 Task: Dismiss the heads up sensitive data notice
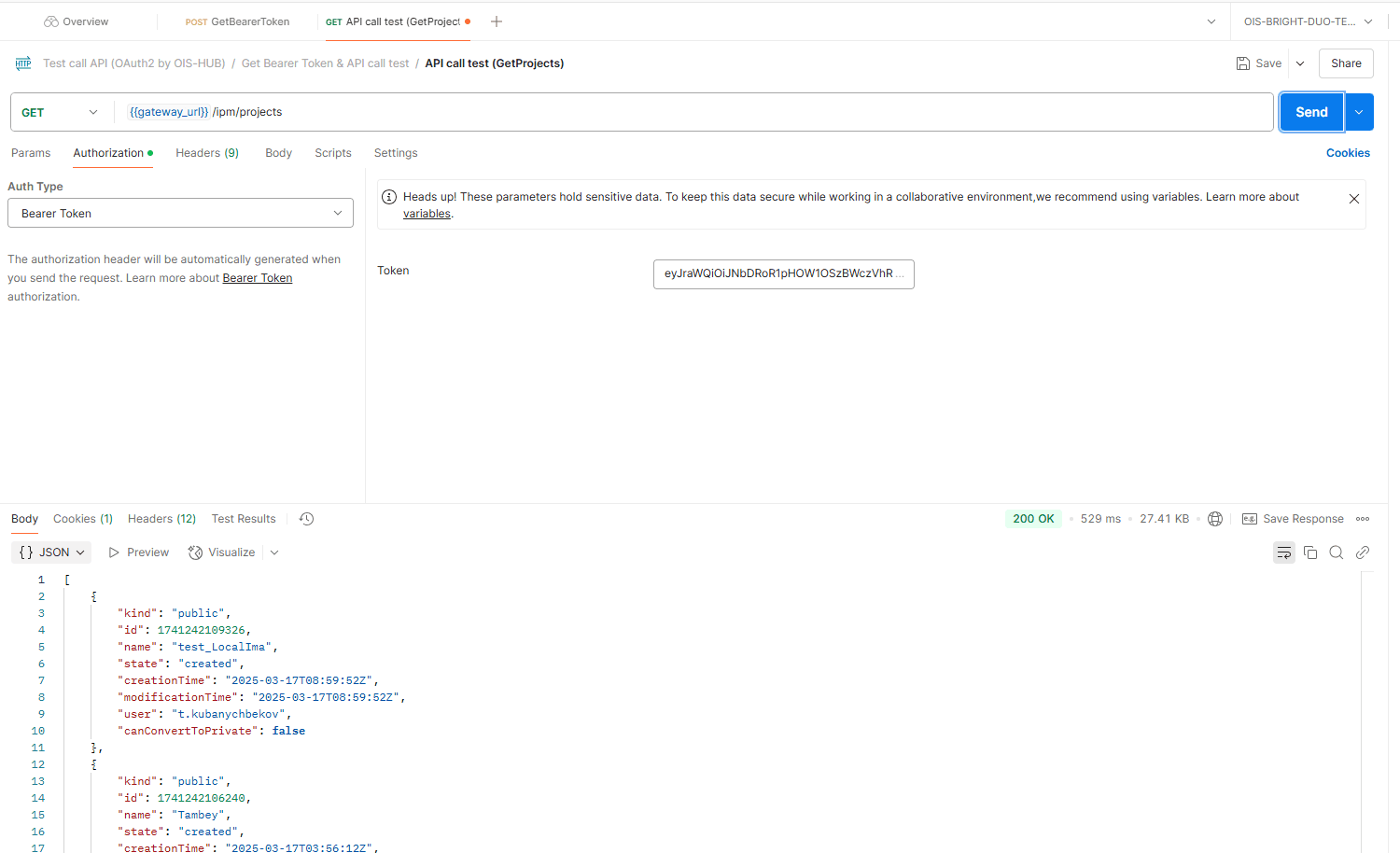(x=1354, y=199)
